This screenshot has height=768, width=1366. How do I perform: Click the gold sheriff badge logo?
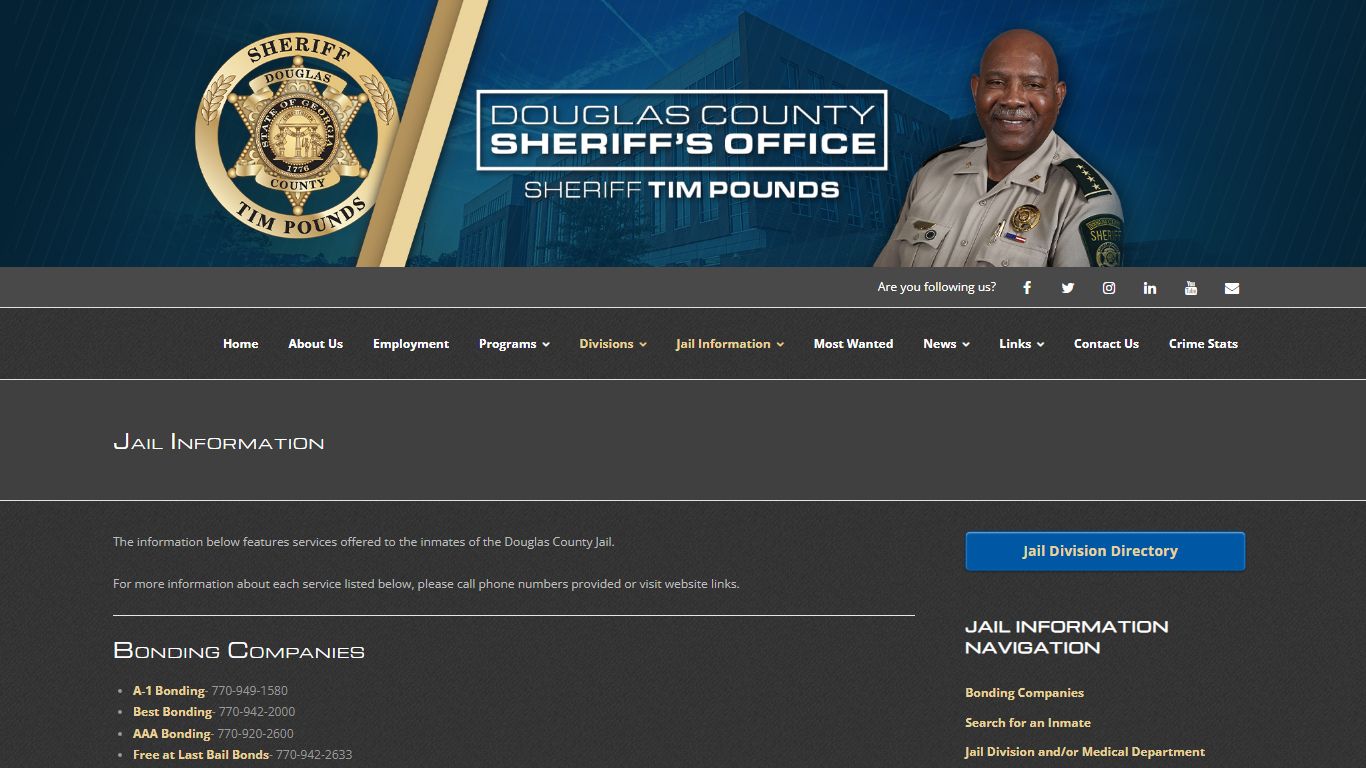pyautogui.click(x=297, y=134)
